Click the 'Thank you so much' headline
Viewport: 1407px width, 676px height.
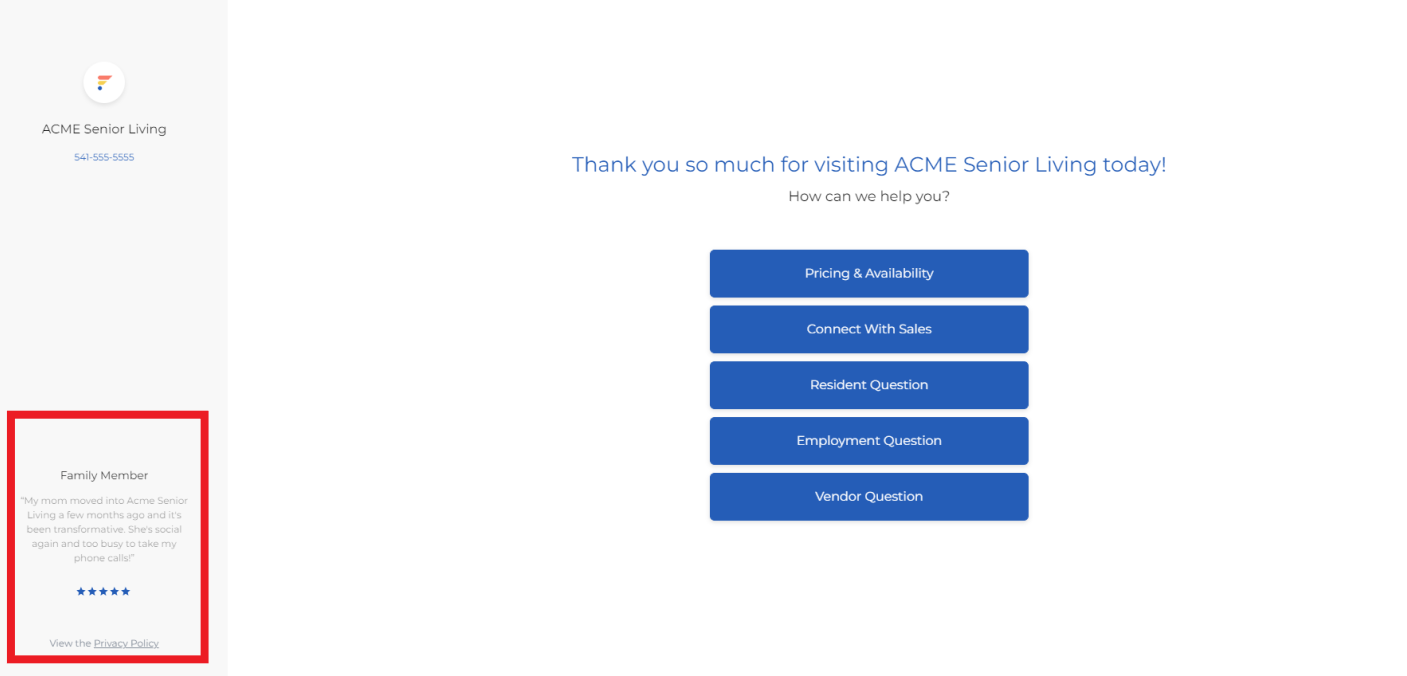coord(869,164)
